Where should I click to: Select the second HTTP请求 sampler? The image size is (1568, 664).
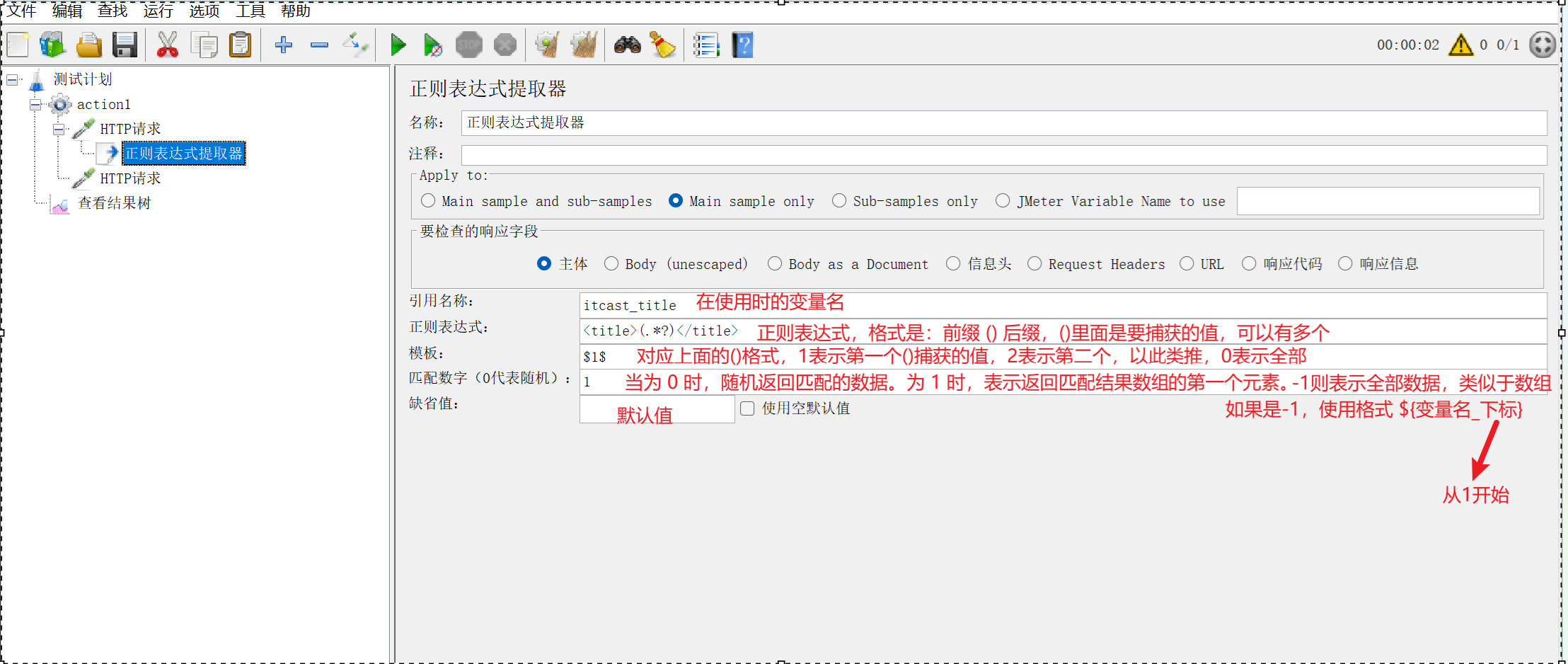click(130, 178)
